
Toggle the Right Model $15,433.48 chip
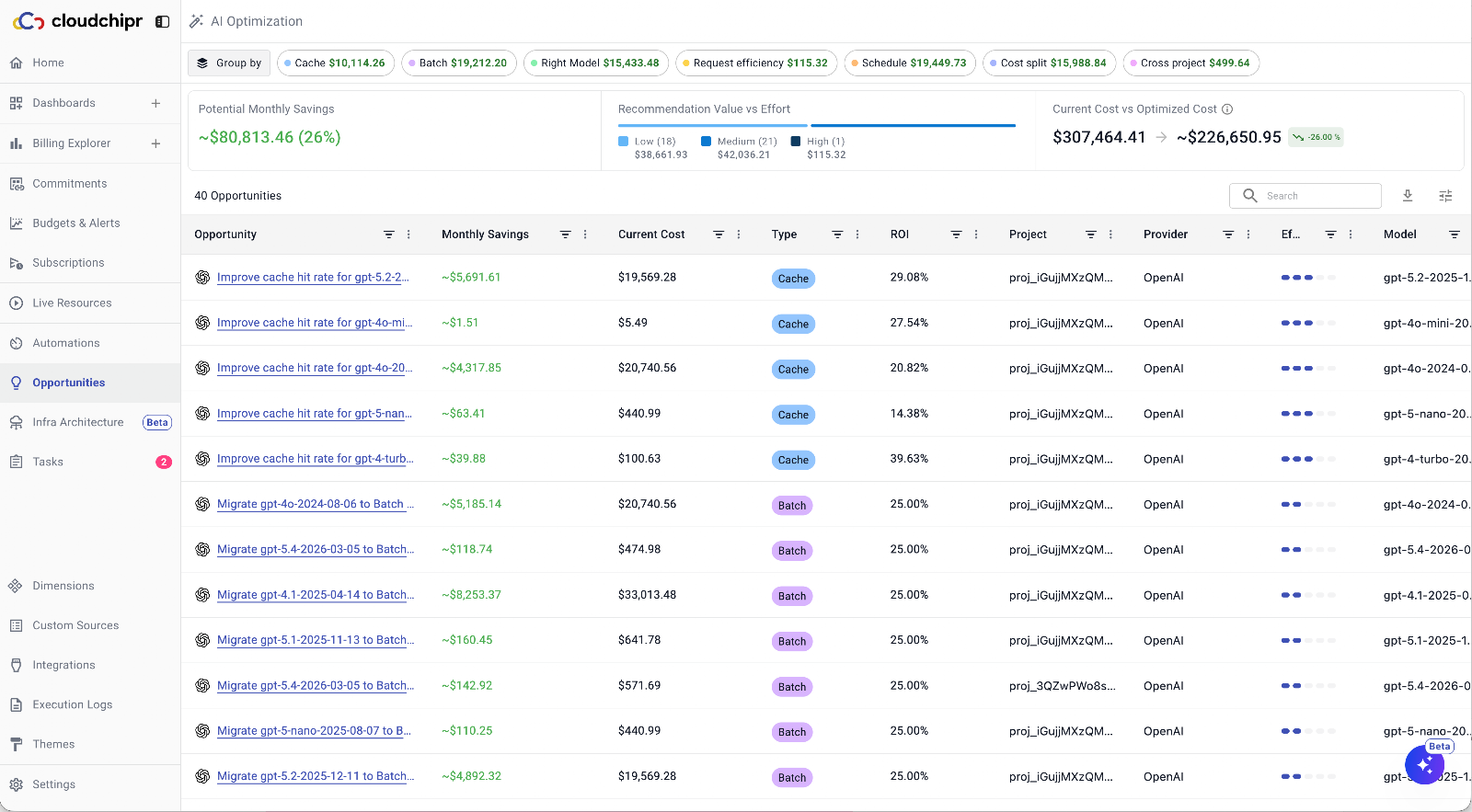[x=596, y=63]
